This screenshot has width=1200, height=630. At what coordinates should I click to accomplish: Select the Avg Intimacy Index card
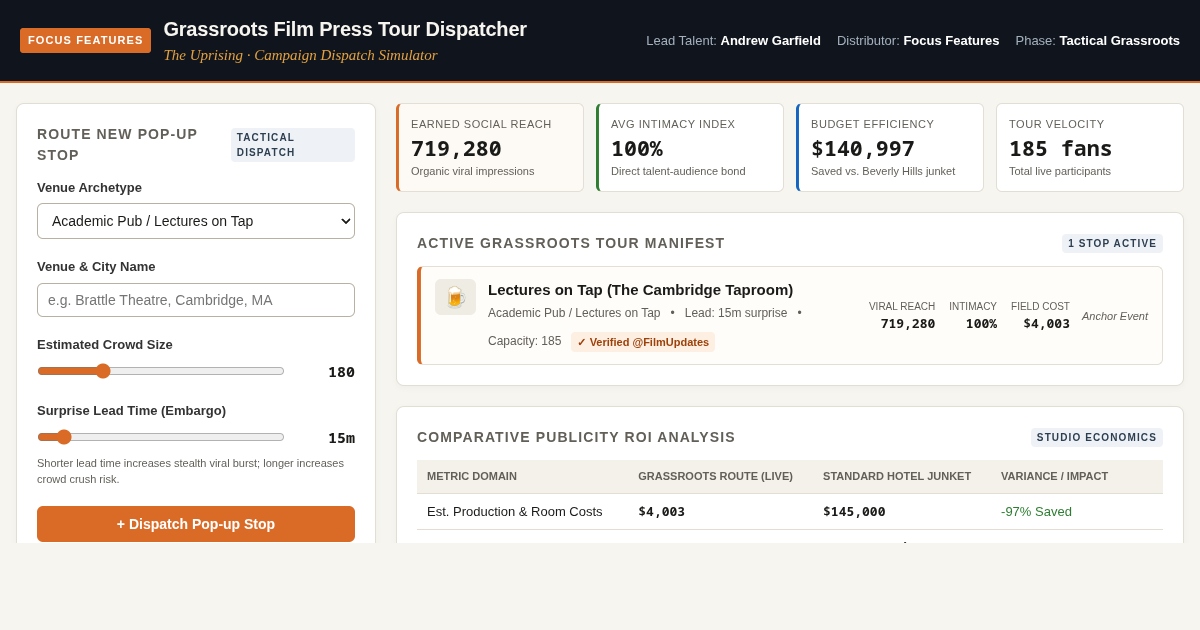[690, 148]
